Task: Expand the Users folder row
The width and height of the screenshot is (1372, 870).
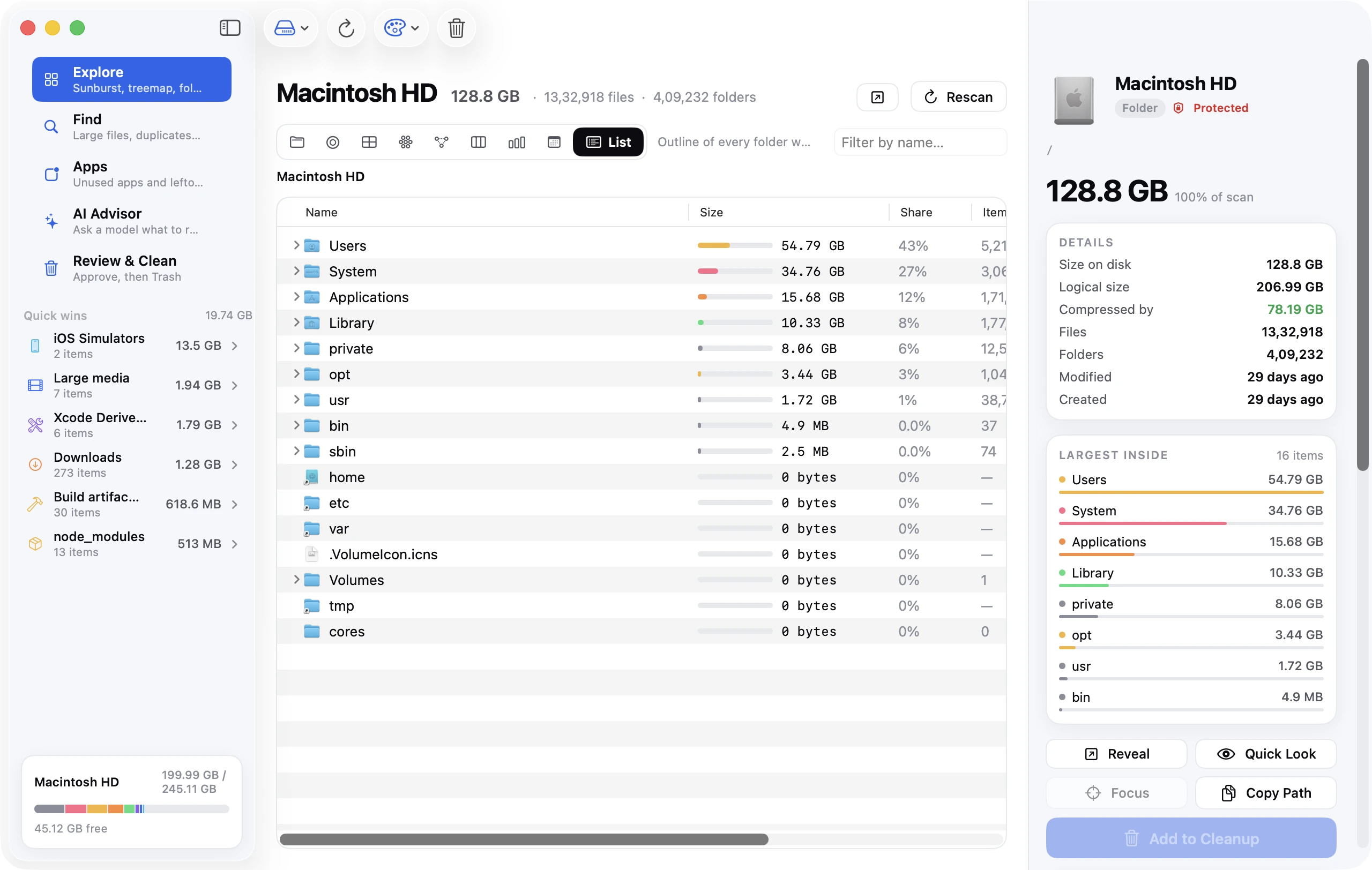Action: [x=296, y=245]
